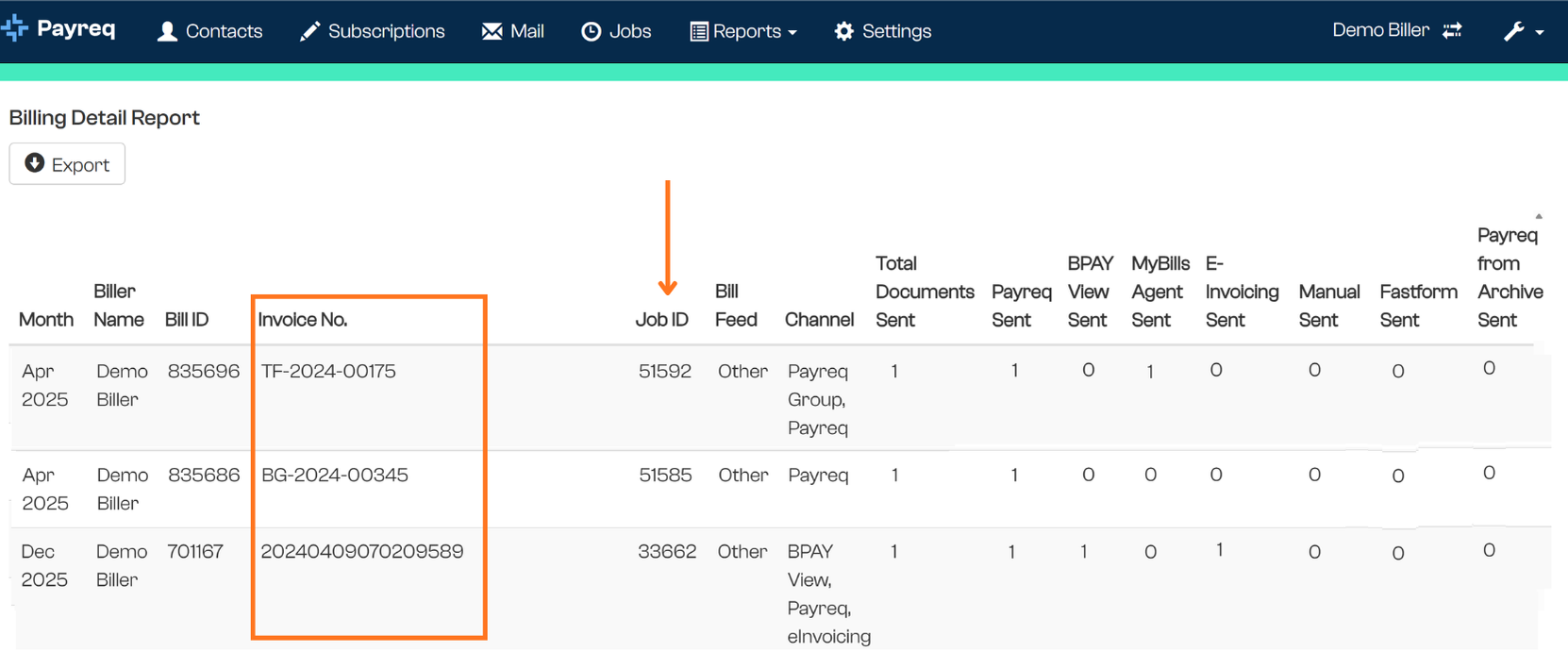Screen dimensions: 1568x652
Task: Open the Contacts menu item
Action: click(209, 31)
